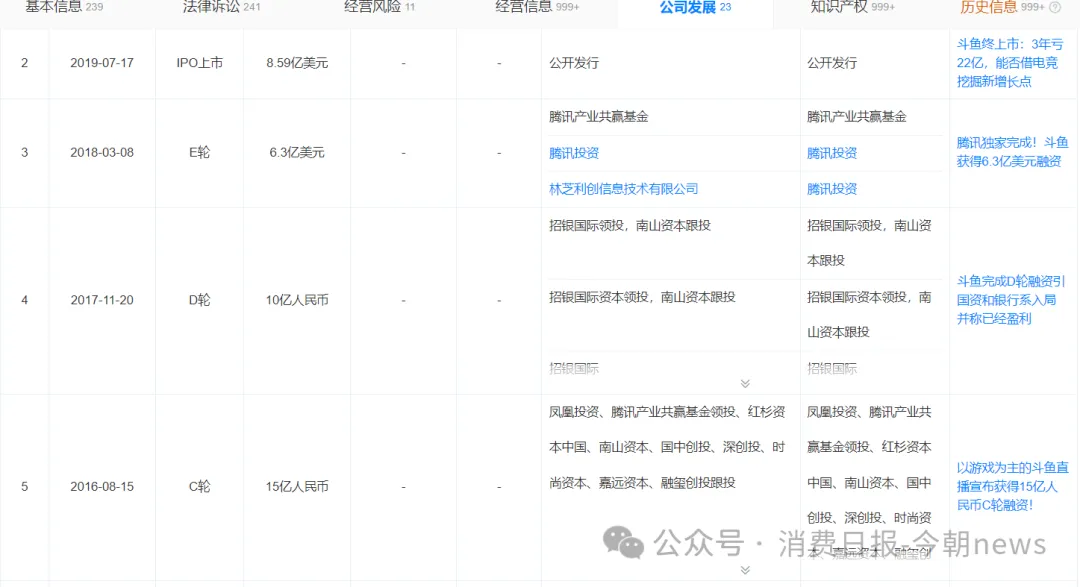Click 招银国际资本领投，南山资本跟投 in first investor column
The height and width of the screenshot is (587, 1080).
[642, 297]
